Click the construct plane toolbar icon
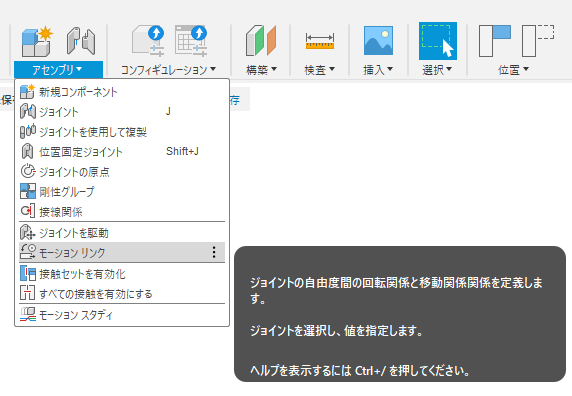The height and width of the screenshot is (396, 572). coord(261,40)
